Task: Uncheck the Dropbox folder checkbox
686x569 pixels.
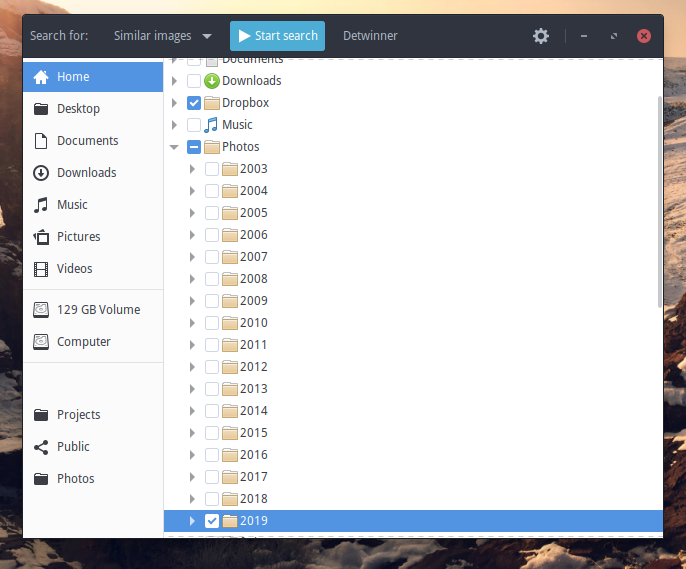Action: click(194, 103)
